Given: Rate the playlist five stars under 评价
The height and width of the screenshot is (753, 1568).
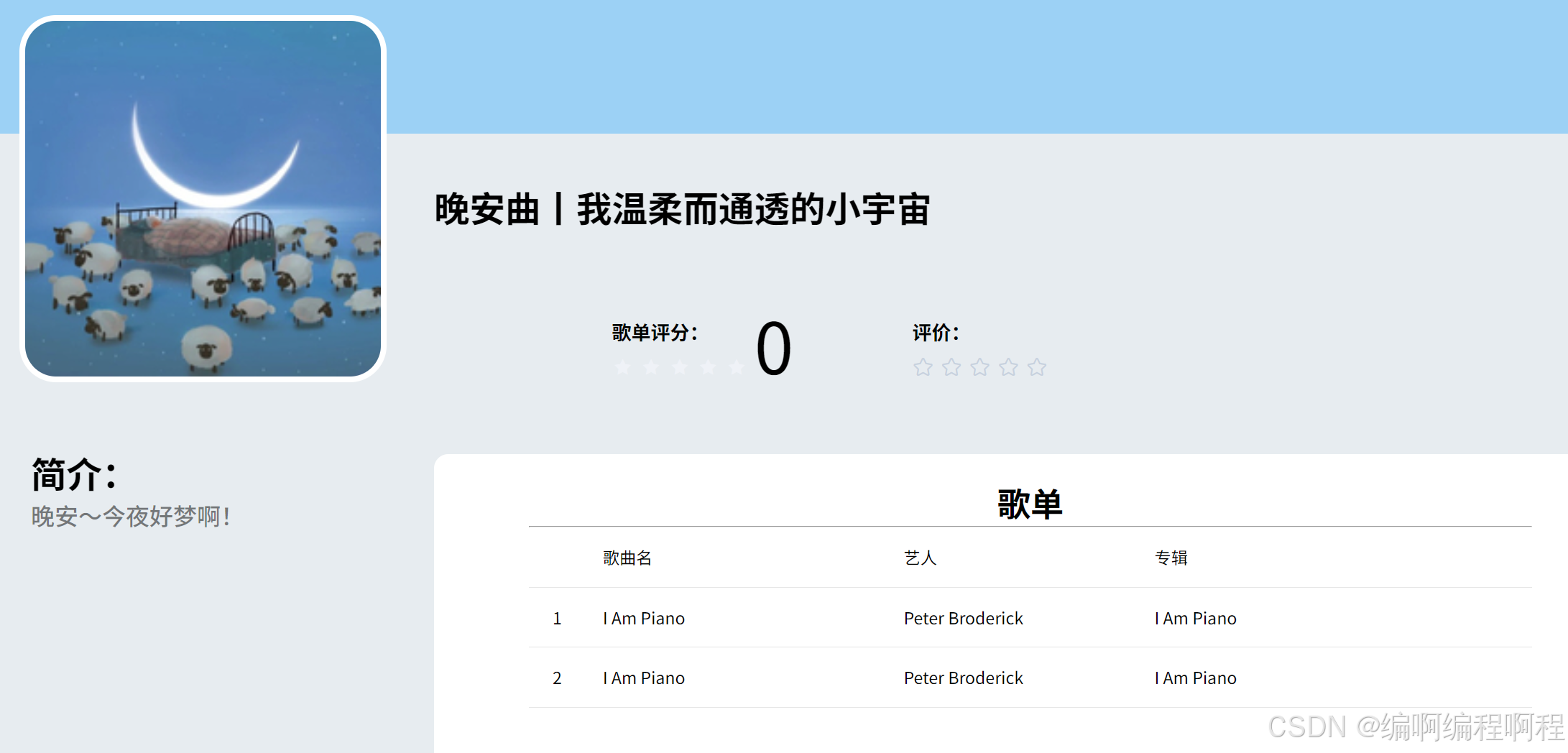Looking at the screenshot, I should (1037, 367).
